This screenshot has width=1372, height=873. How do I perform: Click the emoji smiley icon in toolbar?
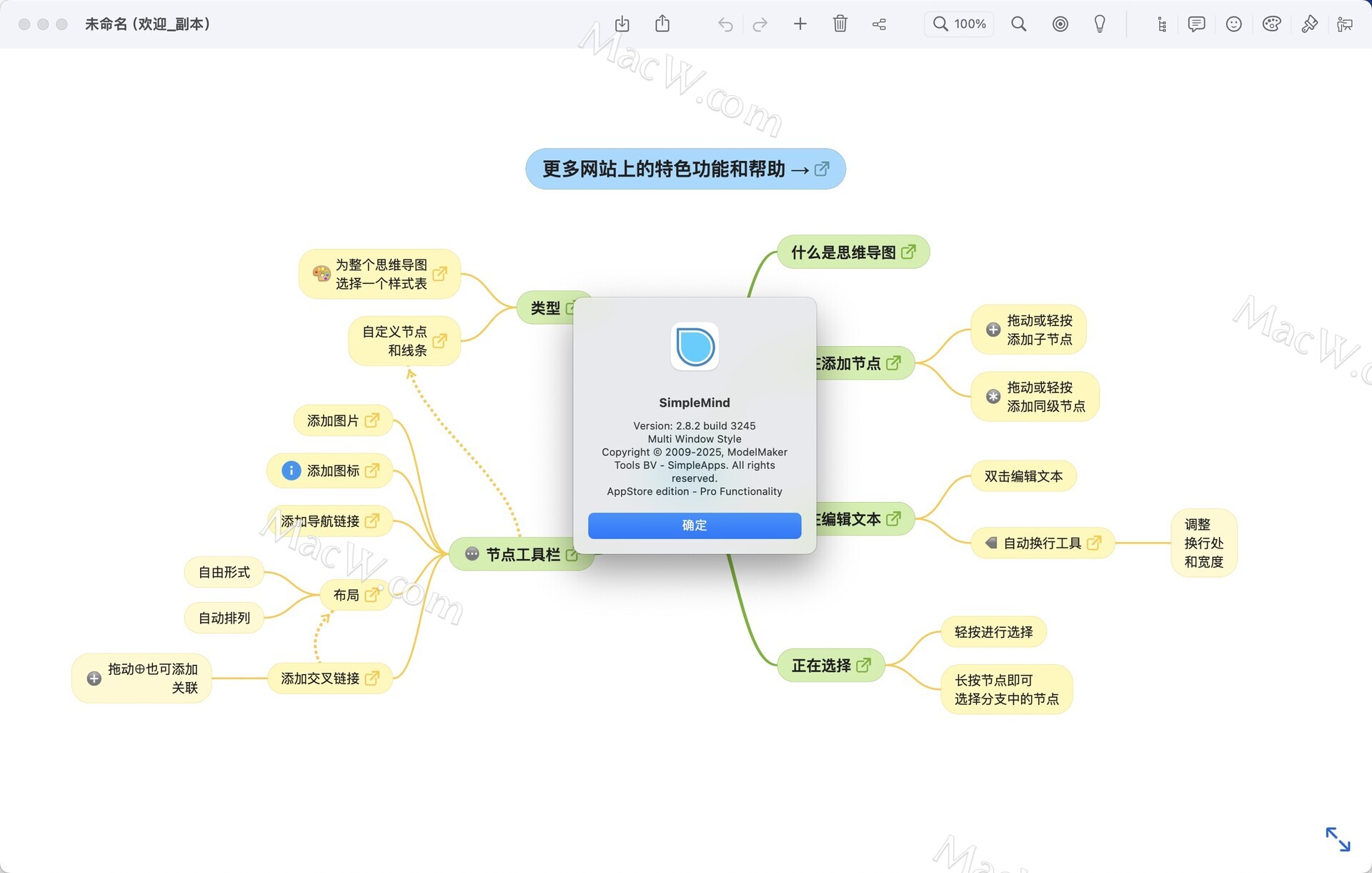(1233, 24)
